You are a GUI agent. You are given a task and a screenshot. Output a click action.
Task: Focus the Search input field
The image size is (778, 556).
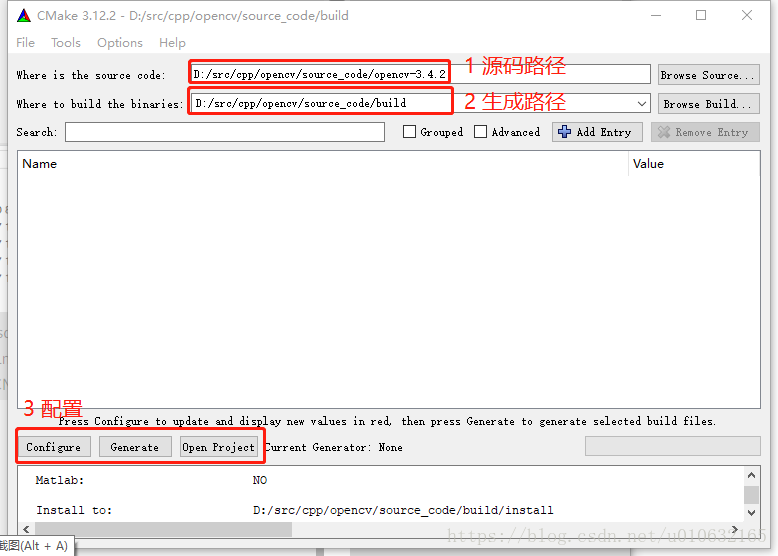pos(225,132)
